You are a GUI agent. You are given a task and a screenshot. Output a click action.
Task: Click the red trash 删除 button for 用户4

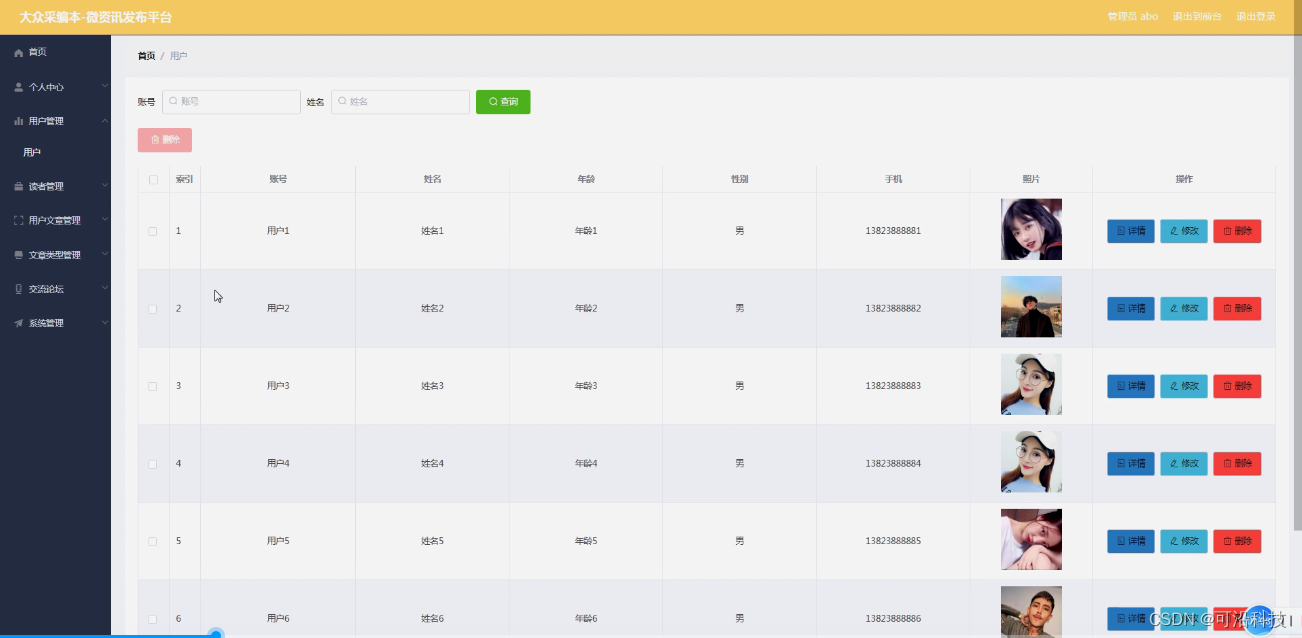(1237, 464)
